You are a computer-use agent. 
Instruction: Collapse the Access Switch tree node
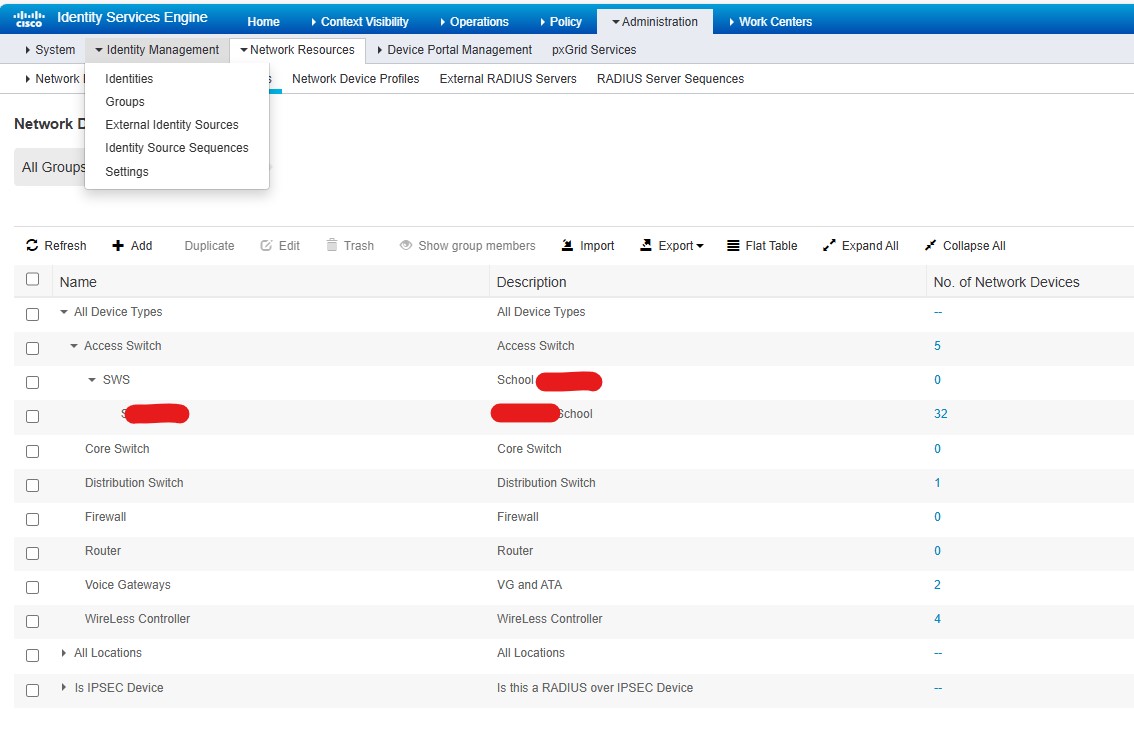pos(74,346)
